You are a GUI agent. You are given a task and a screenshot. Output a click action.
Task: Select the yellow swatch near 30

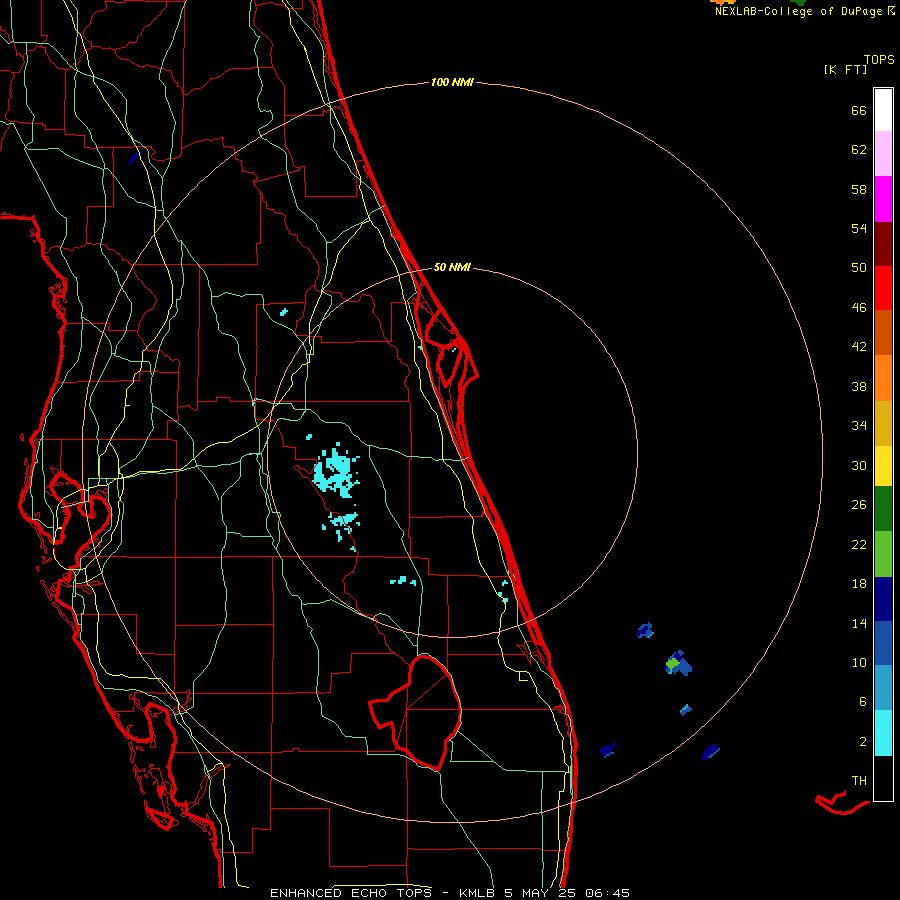click(883, 466)
